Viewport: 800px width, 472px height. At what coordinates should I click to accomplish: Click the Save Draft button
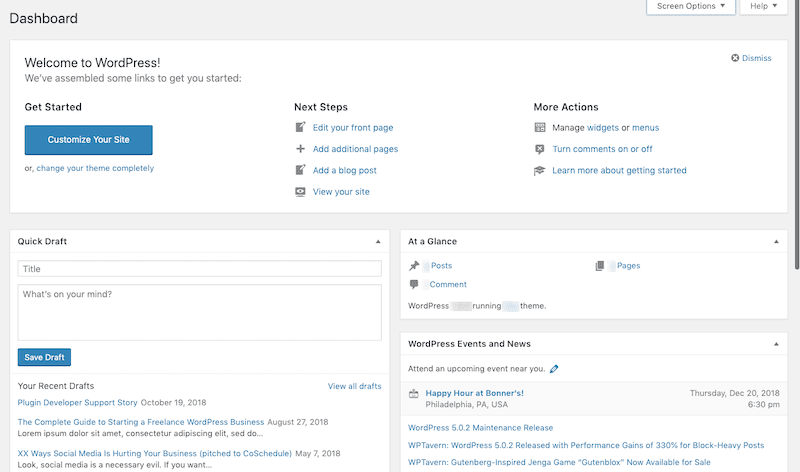tap(44, 357)
